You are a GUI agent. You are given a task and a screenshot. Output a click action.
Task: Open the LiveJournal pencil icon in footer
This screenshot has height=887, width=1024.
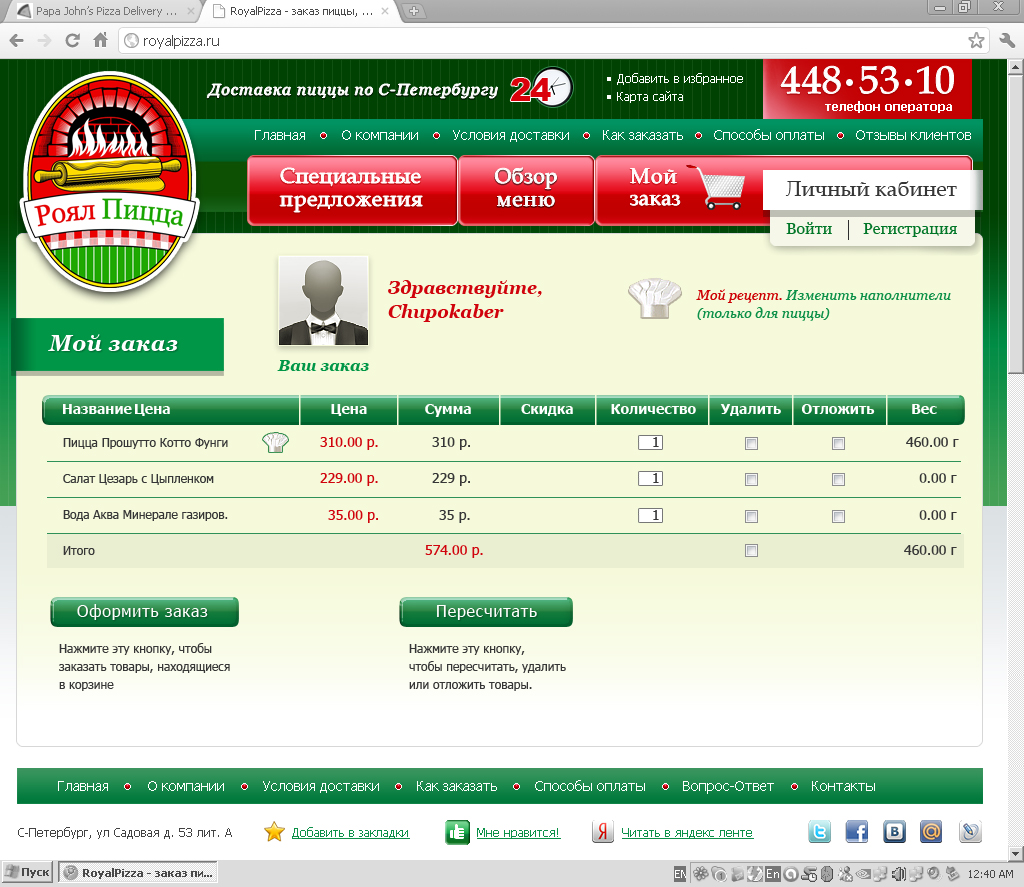(970, 831)
